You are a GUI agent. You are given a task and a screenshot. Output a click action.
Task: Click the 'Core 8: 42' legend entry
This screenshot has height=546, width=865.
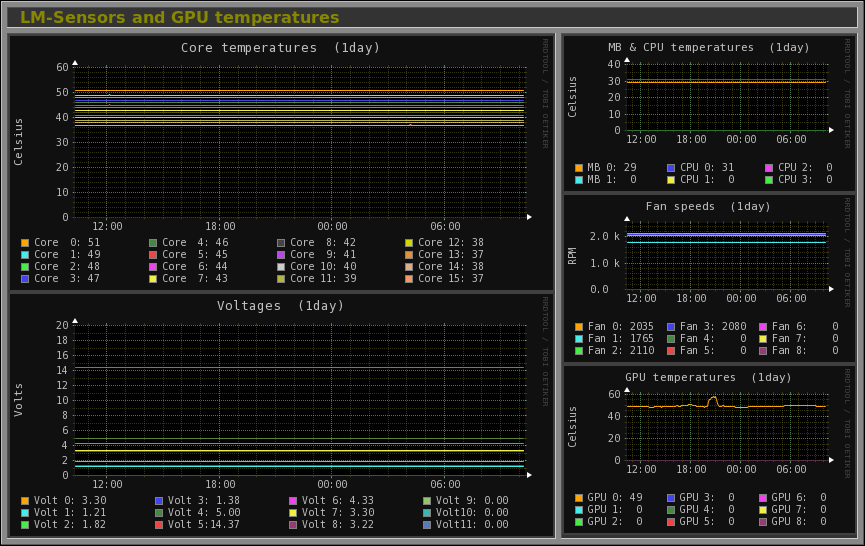pos(317,243)
